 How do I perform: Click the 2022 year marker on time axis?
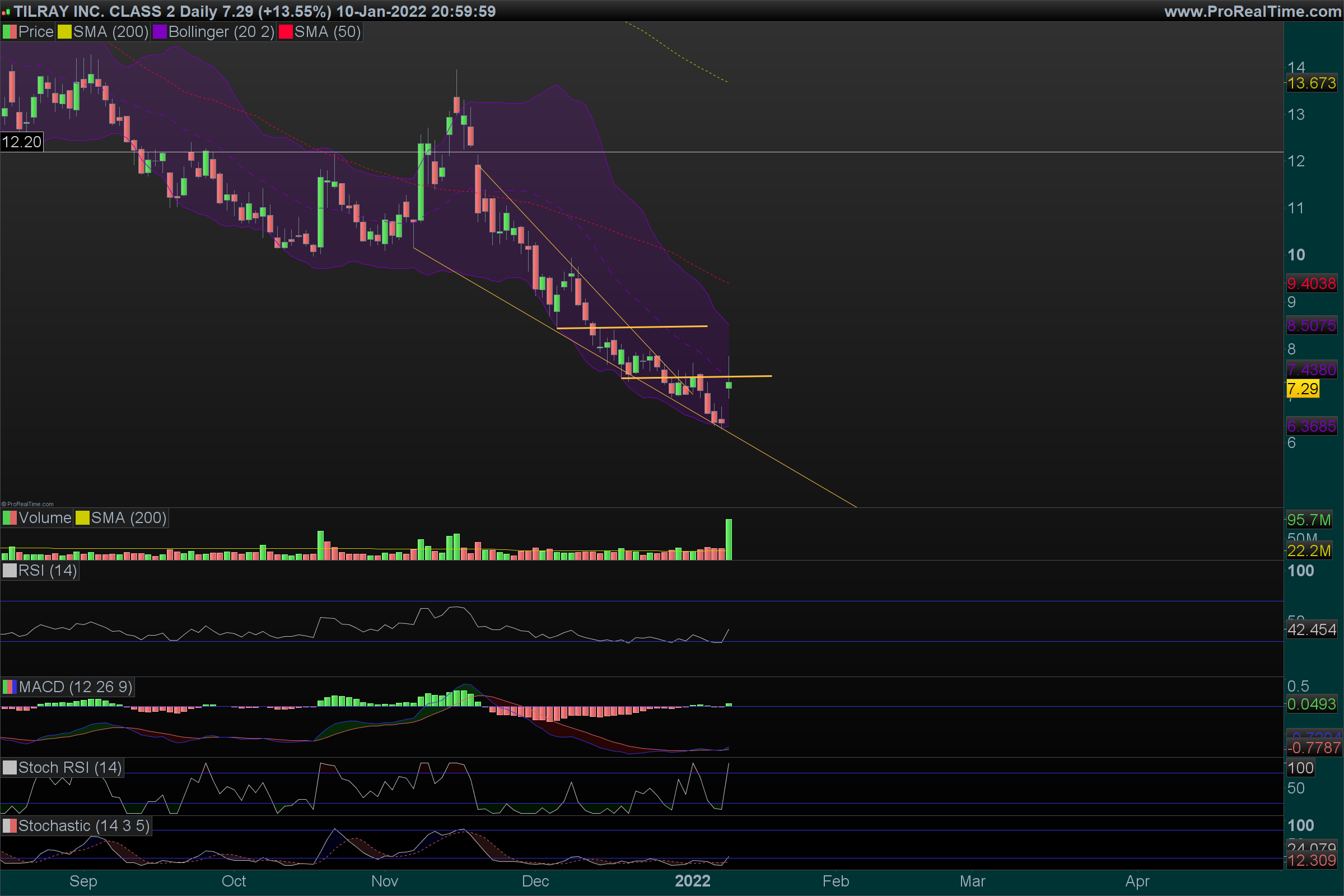point(693,880)
